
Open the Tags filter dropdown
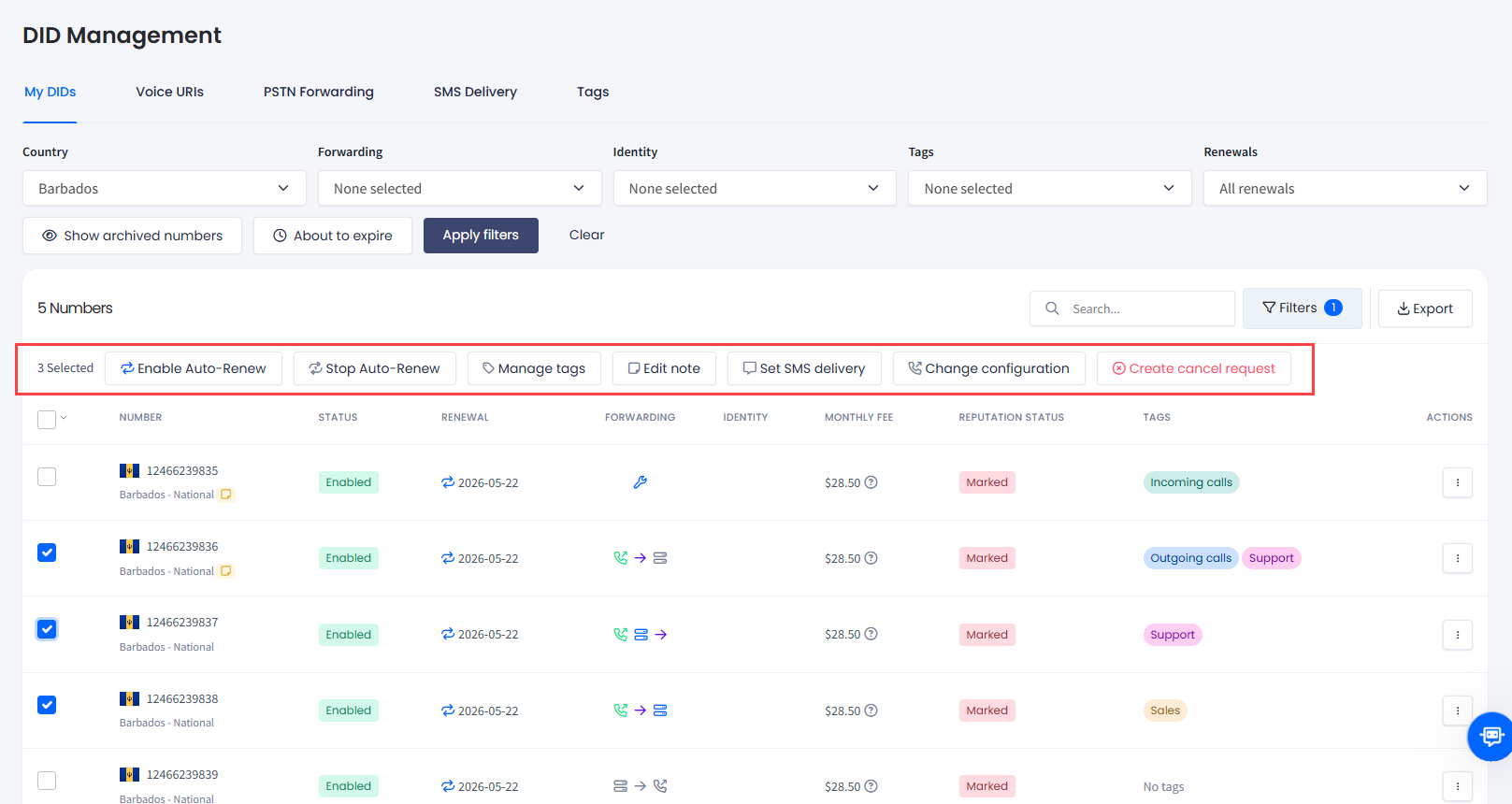(1050, 188)
